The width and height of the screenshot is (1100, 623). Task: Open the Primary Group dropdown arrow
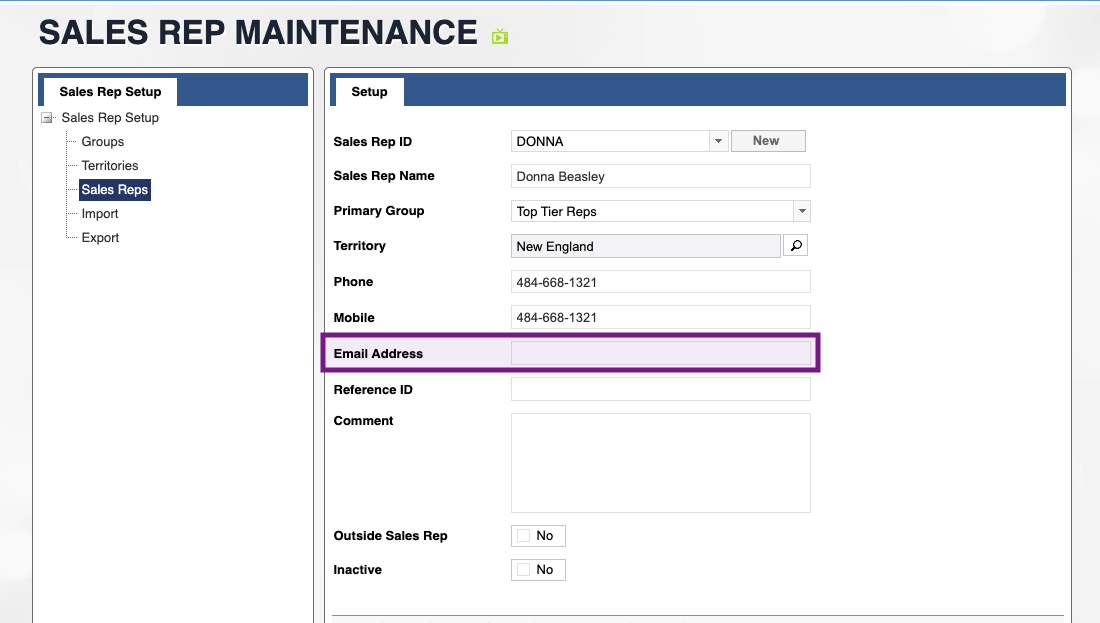pyautogui.click(x=801, y=211)
